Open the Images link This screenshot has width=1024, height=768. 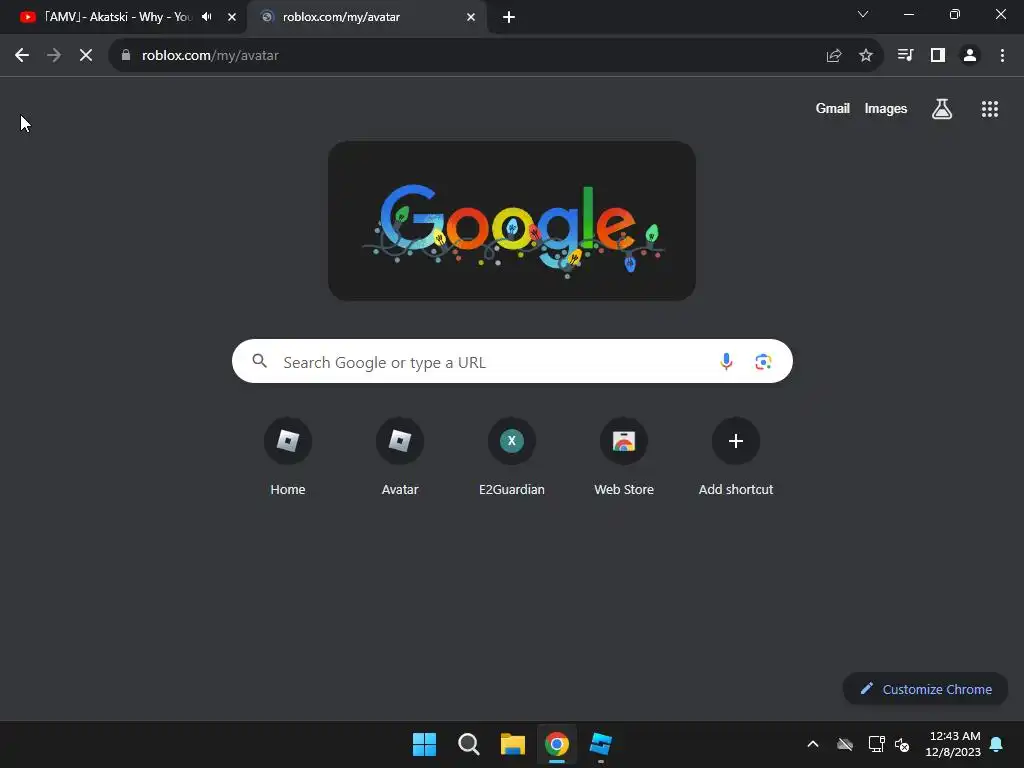point(886,108)
